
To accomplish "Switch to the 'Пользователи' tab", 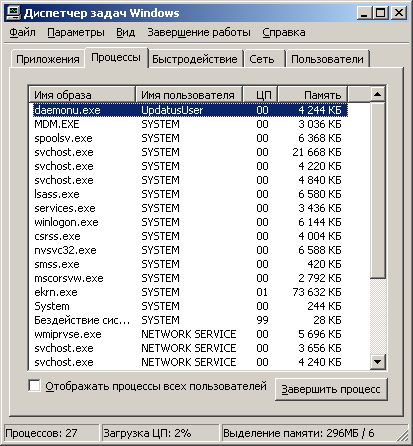I will pos(327,59).
